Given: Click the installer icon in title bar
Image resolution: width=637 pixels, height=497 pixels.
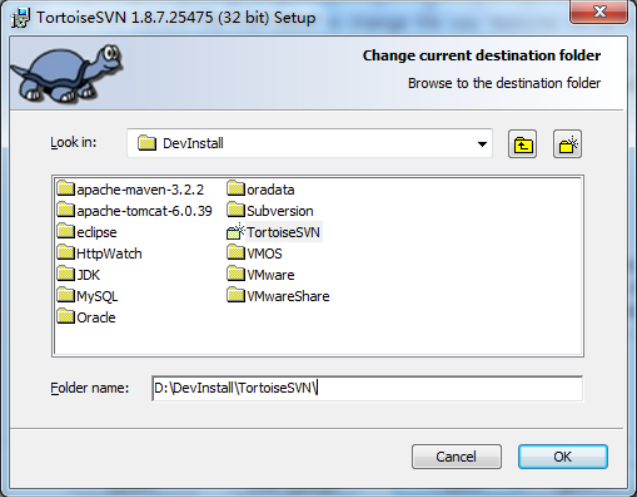Looking at the screenshot, I should click(x=20, y=18).
